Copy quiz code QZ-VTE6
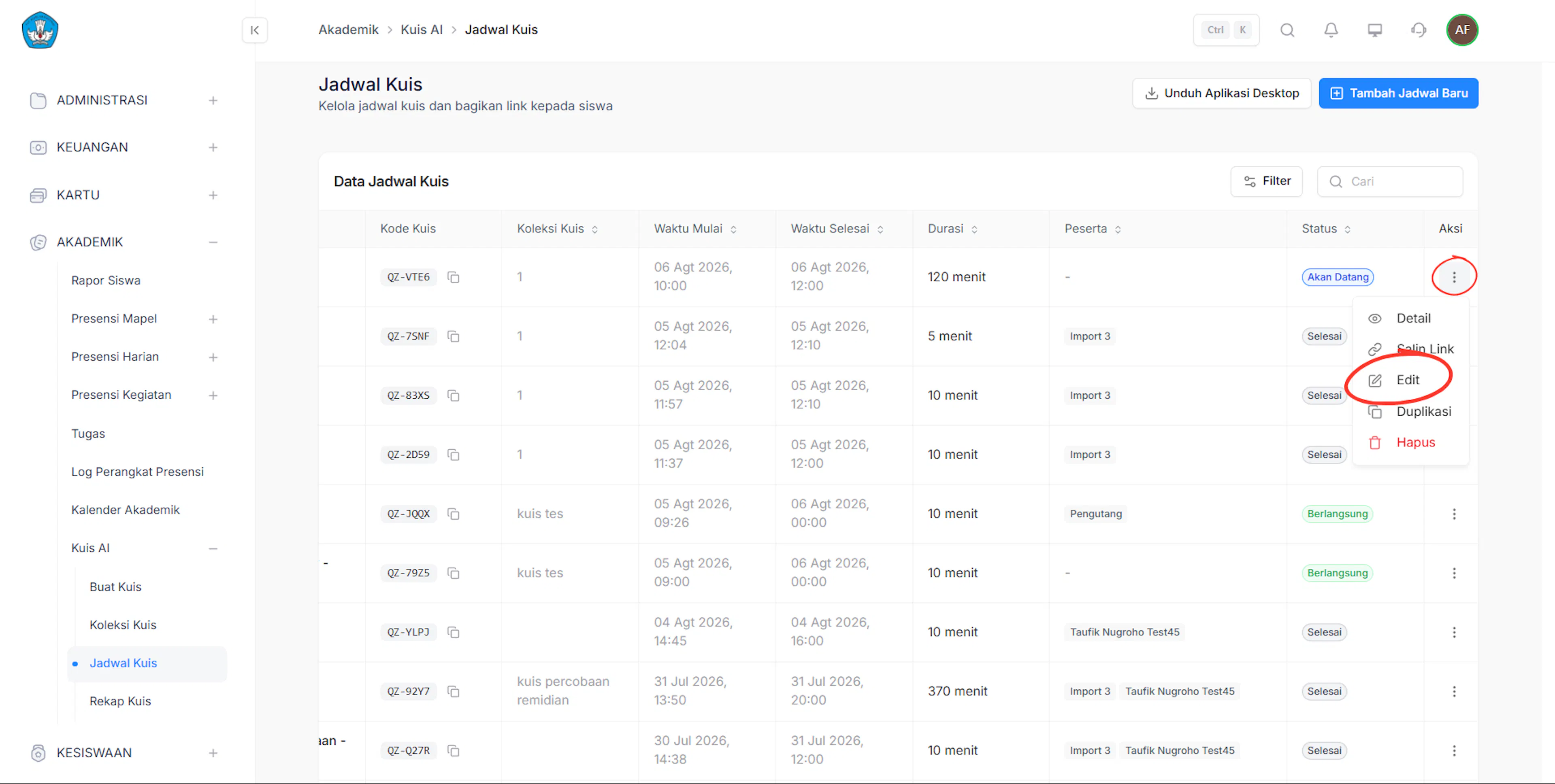1555x784 pixels. (x=454, y=277)
